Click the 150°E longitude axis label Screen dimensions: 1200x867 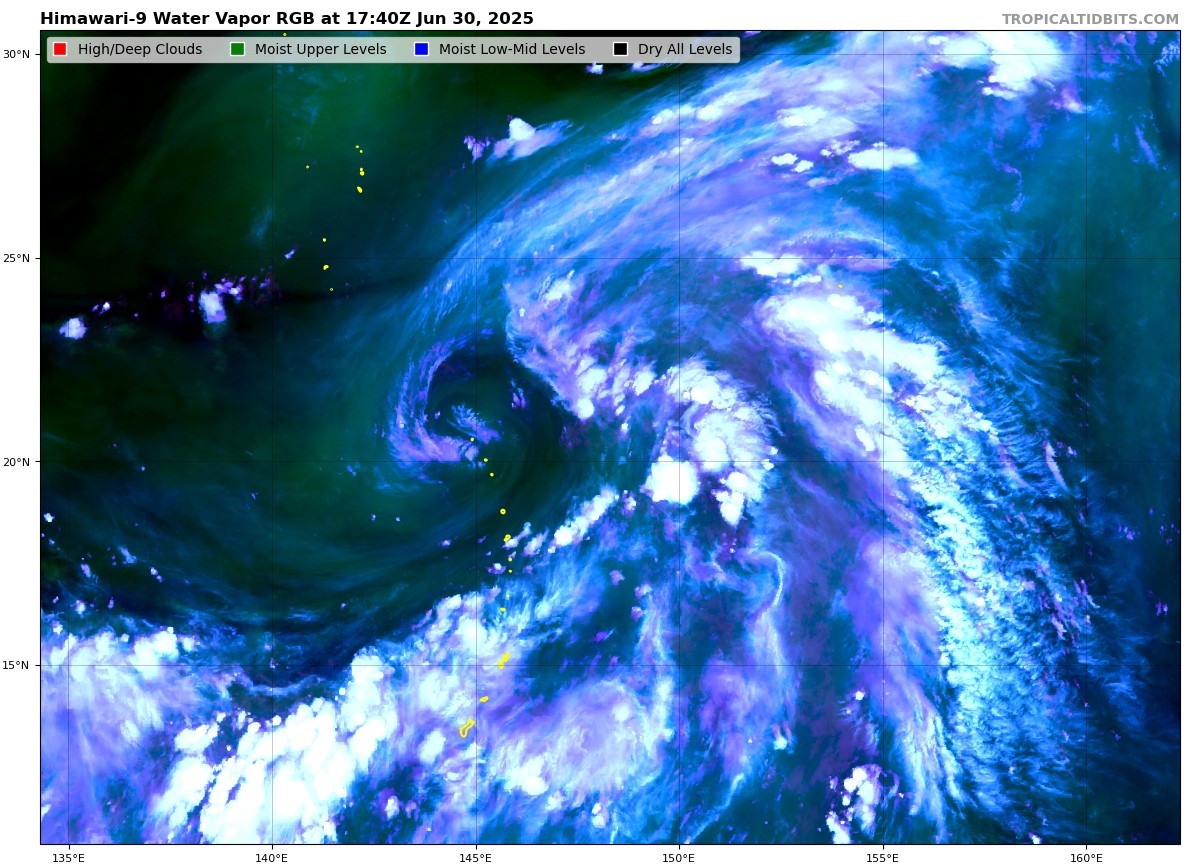tap(679, 857)
